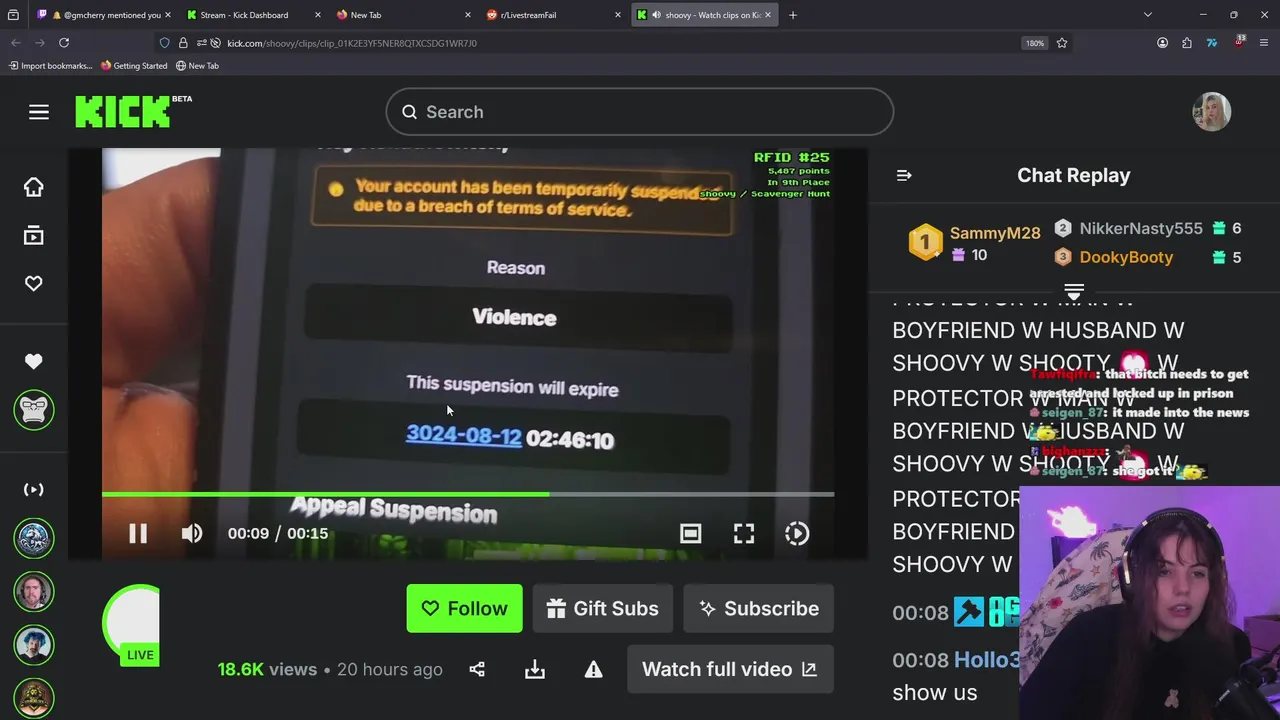Click the KICK beta logo
The height and width of the screenshot is (720, 1280).
tap(133, 111)
